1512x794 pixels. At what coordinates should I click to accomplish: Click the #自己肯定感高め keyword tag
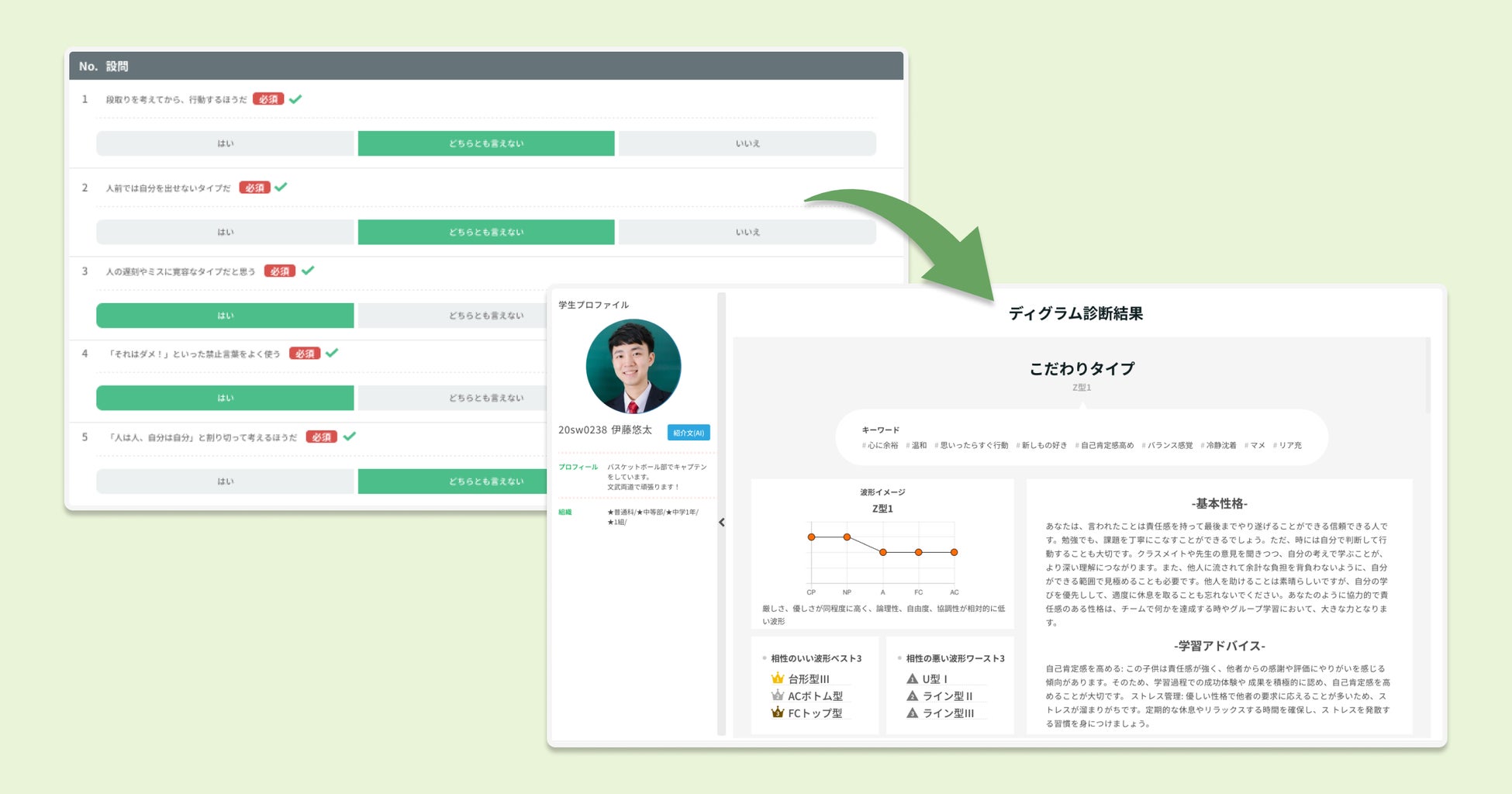[1105, 445]
